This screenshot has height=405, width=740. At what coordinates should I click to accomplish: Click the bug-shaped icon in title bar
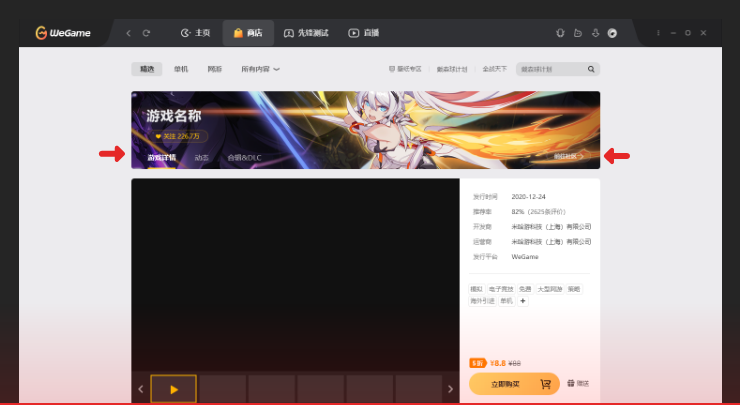click(560, 33)
